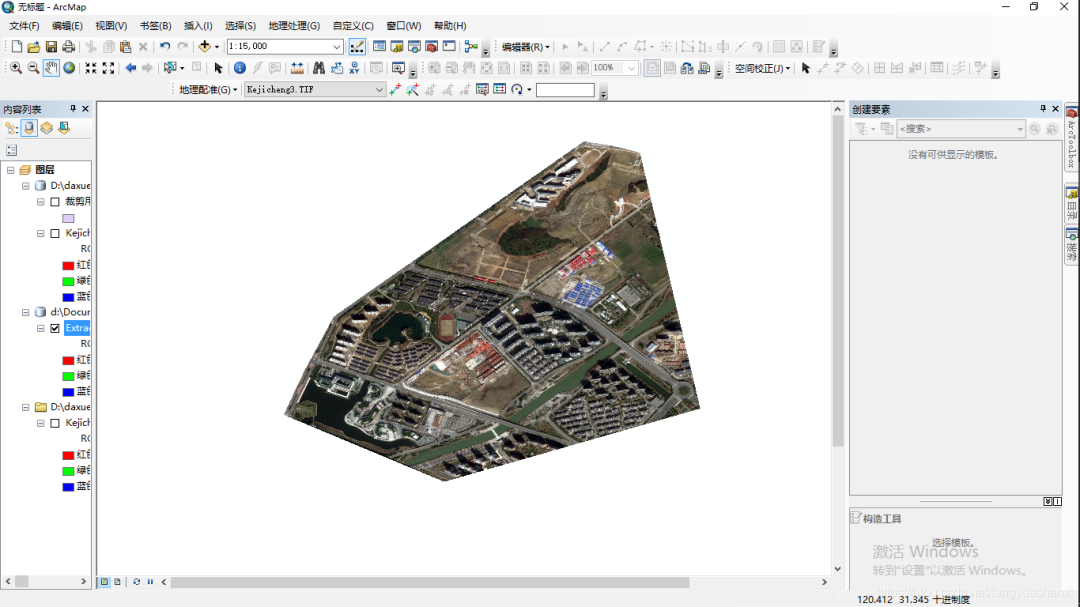Screen dimensions: 1080x607
Task: Click the 裁剪 layer lavender symbol swatch
Action: click(68, 218)
